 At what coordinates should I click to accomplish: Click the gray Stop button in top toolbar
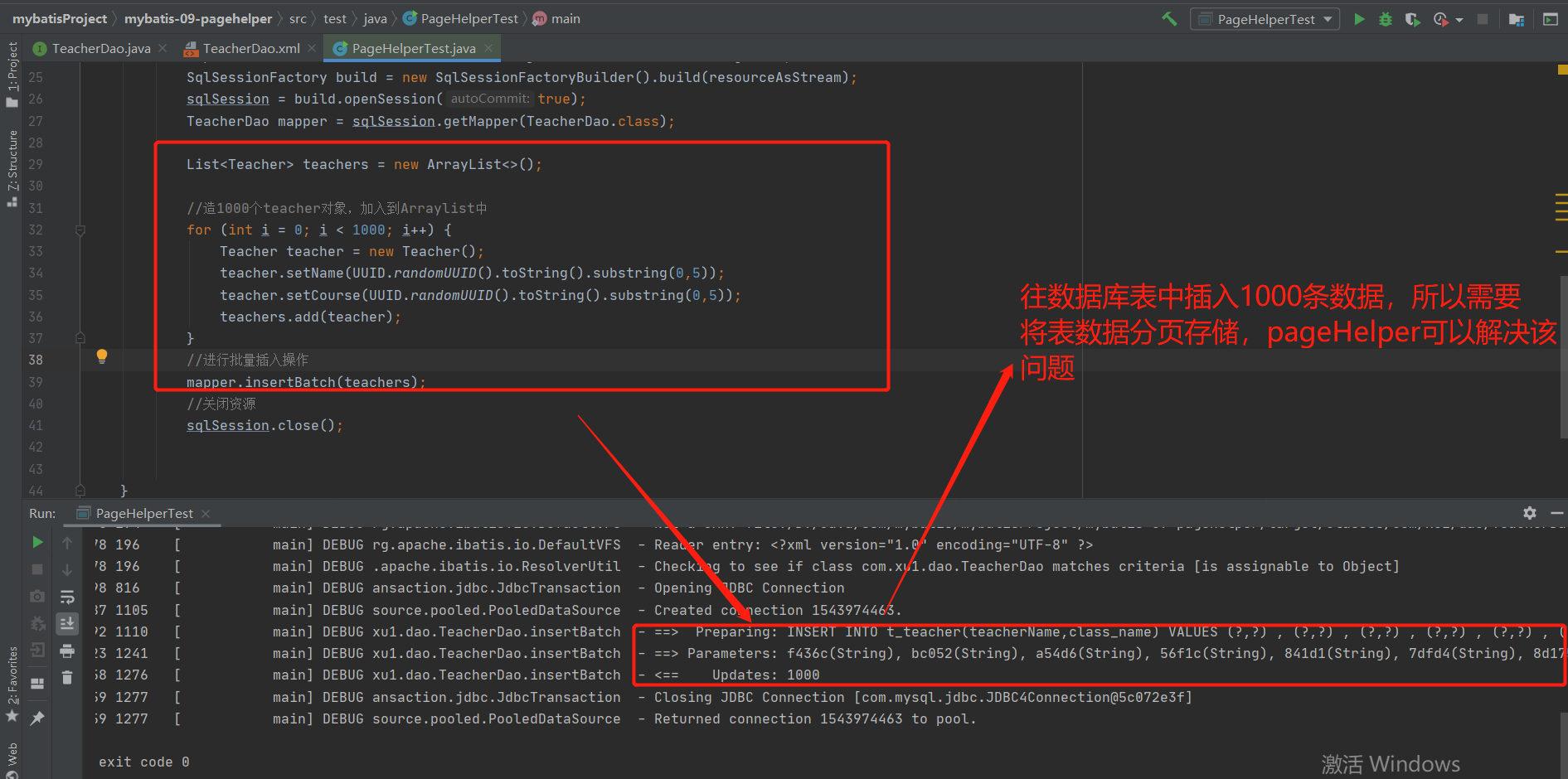[1483, 19]
